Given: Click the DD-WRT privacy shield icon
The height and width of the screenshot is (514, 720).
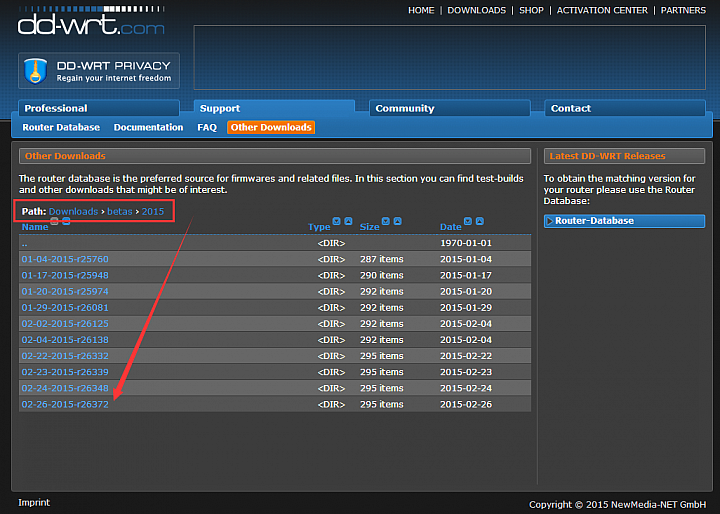Looking at the screenshot, I should (x=36, y=71).
